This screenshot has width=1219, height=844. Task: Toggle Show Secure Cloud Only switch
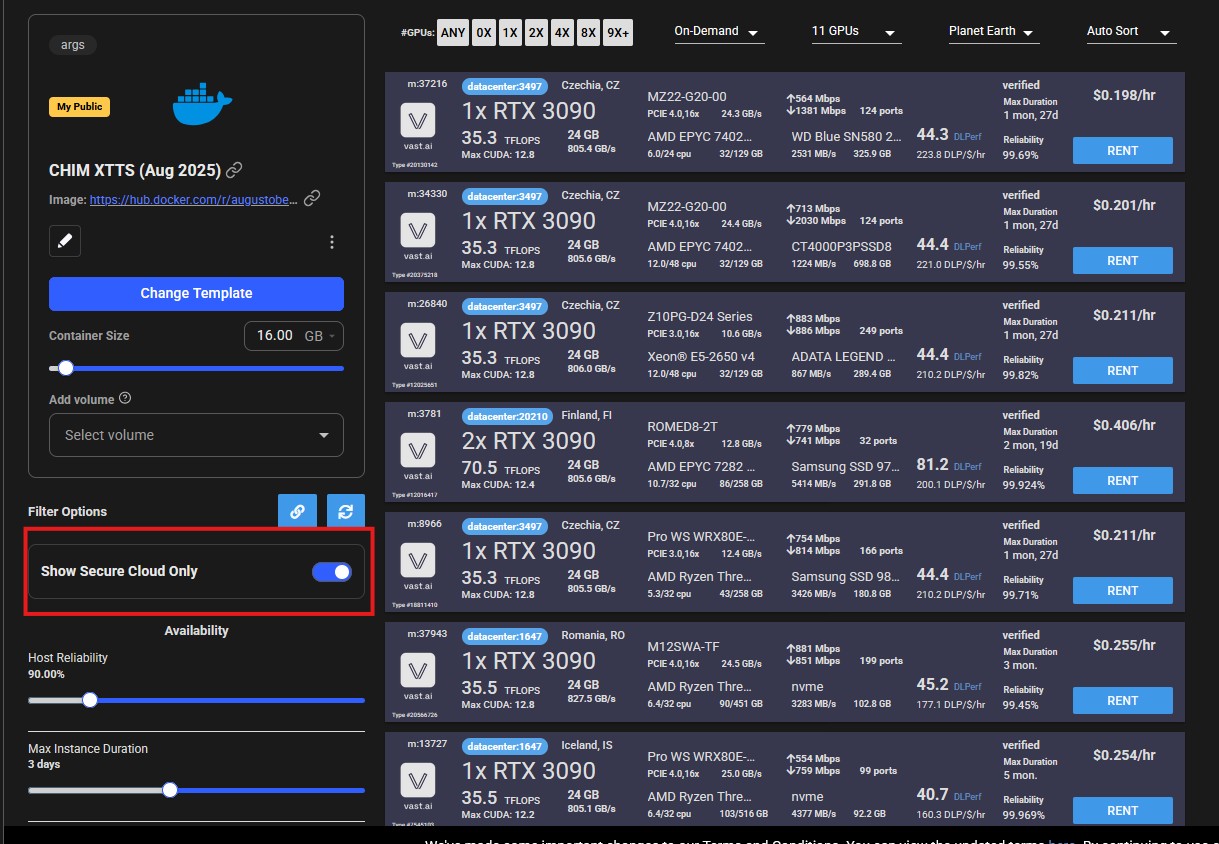pos(332,571)
